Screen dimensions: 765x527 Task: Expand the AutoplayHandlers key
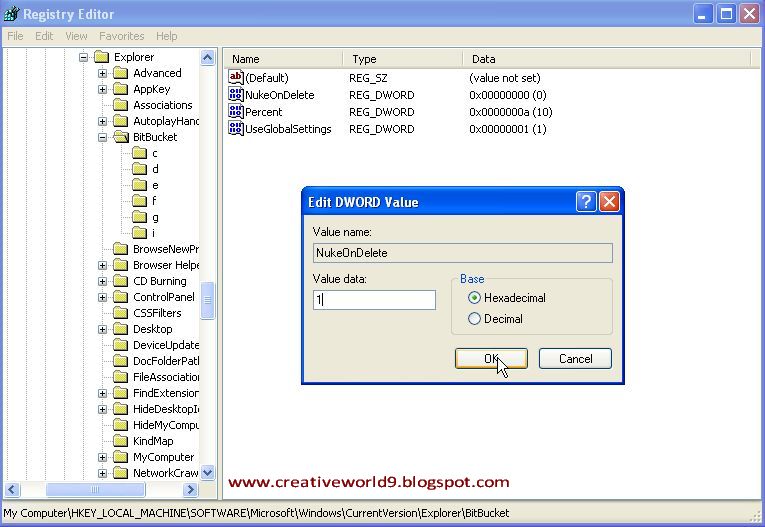(x=102, y=121)
